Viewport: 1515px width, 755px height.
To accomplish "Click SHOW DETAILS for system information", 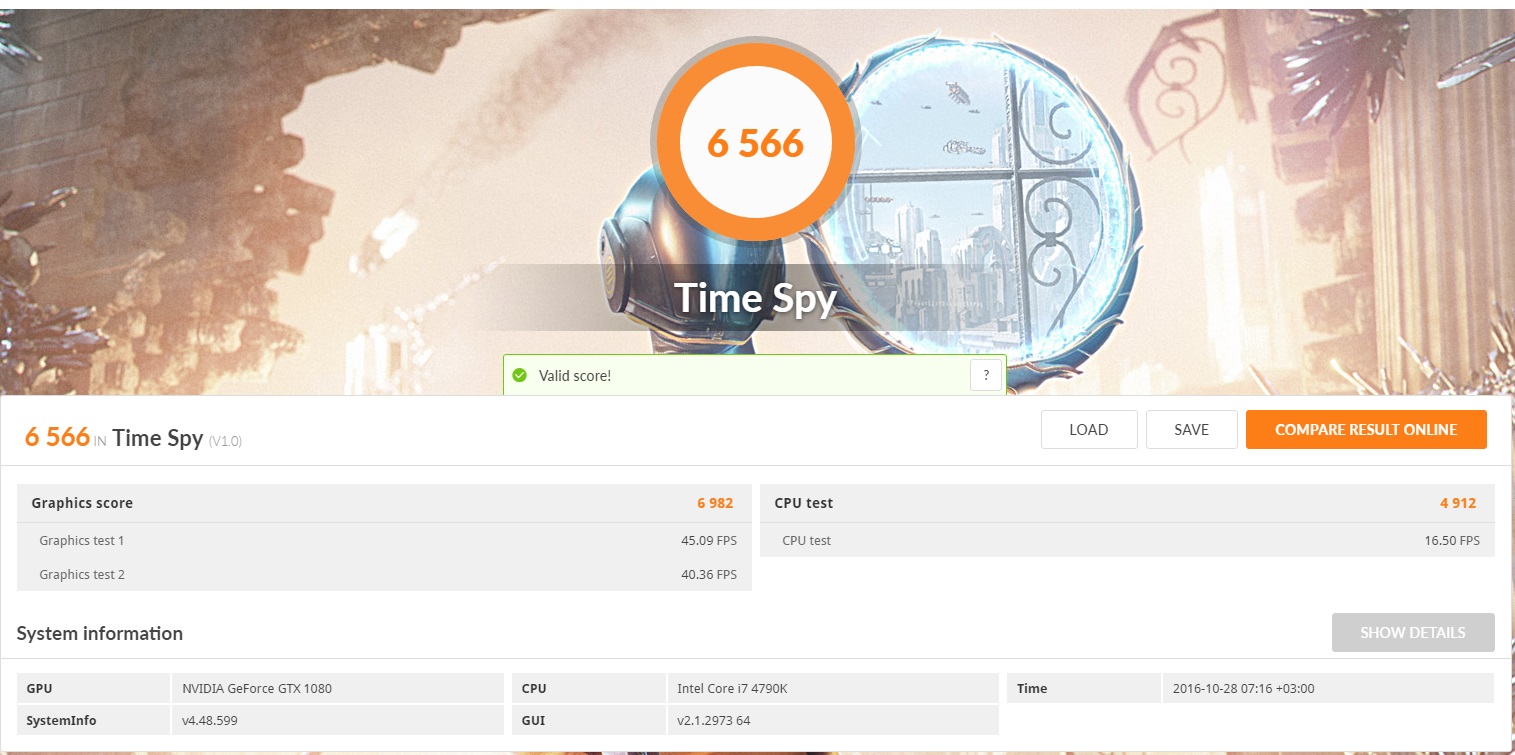I will coord(1413,633).
